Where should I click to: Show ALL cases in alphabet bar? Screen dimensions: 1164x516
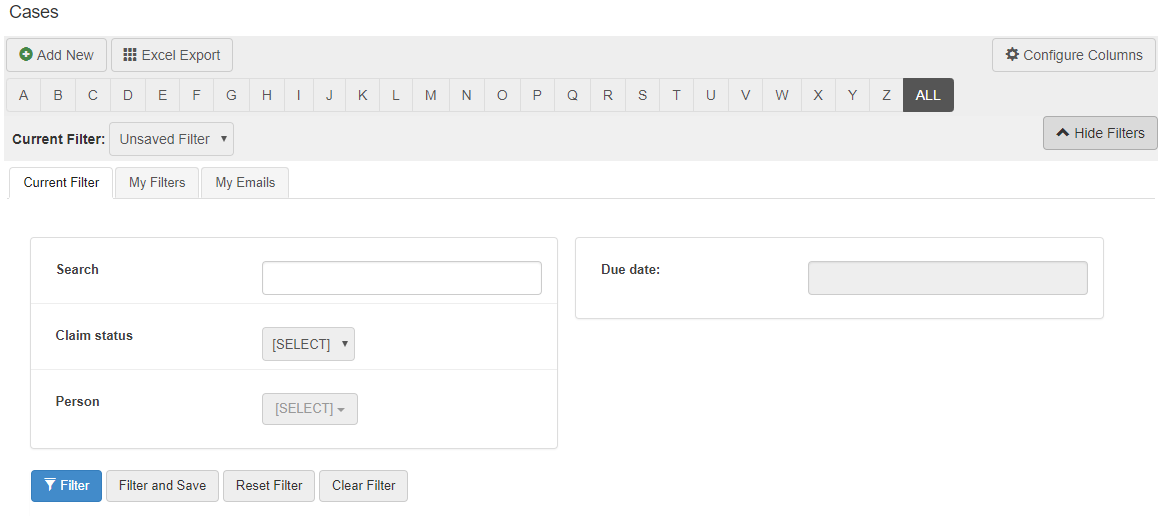coord(927,95)
